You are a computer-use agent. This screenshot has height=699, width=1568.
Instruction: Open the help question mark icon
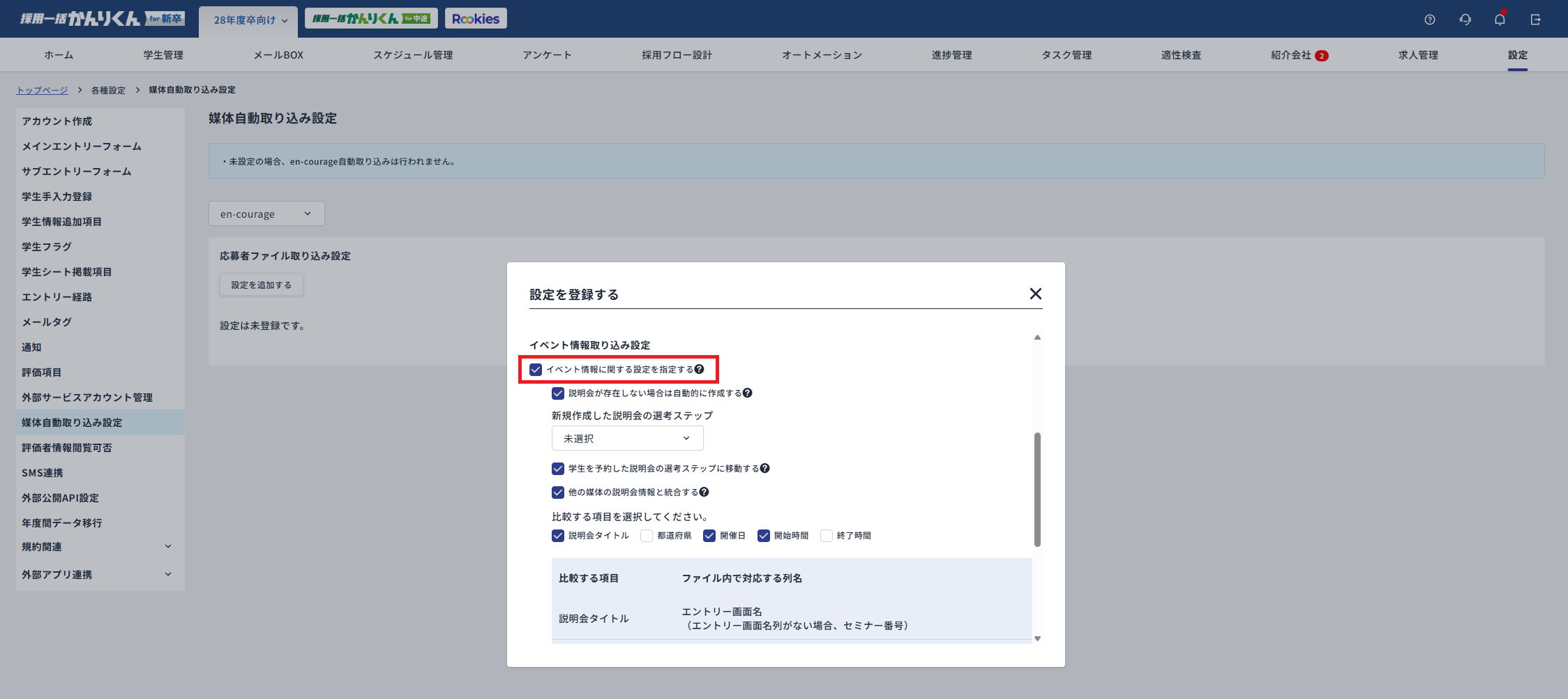coord(1429,19)
